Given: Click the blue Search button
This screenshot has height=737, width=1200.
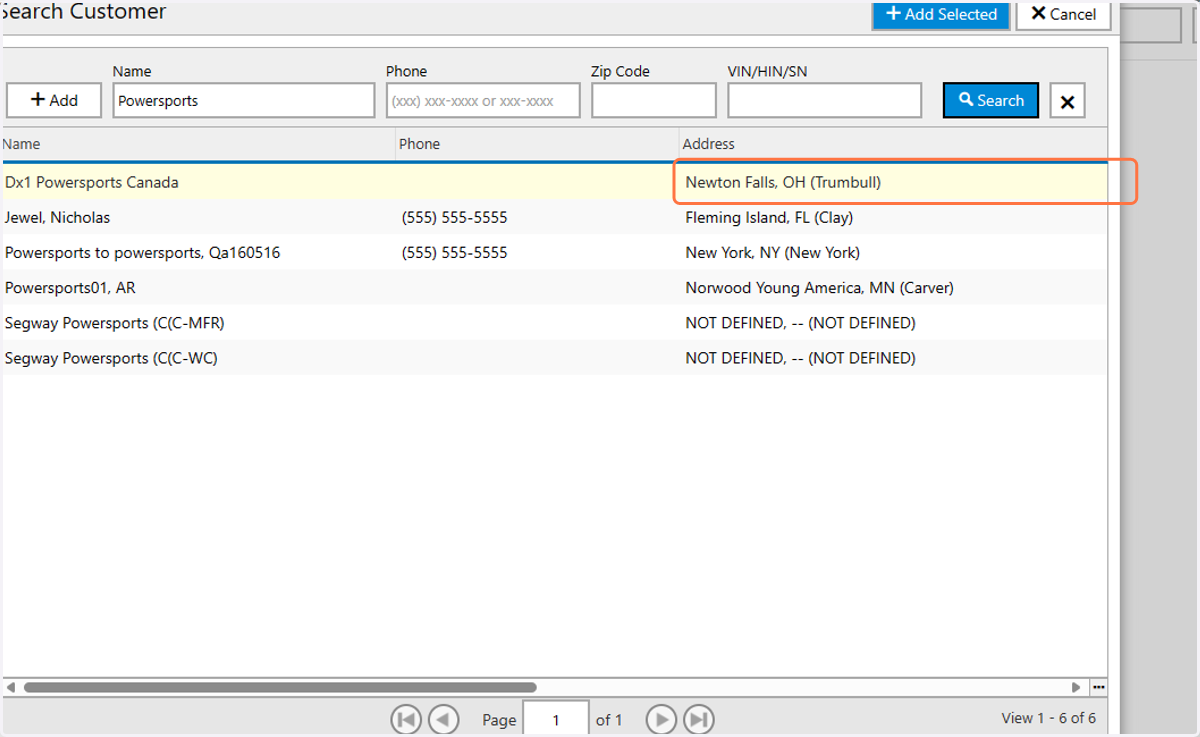Looking at the screenshot, I should coord(991,100).
